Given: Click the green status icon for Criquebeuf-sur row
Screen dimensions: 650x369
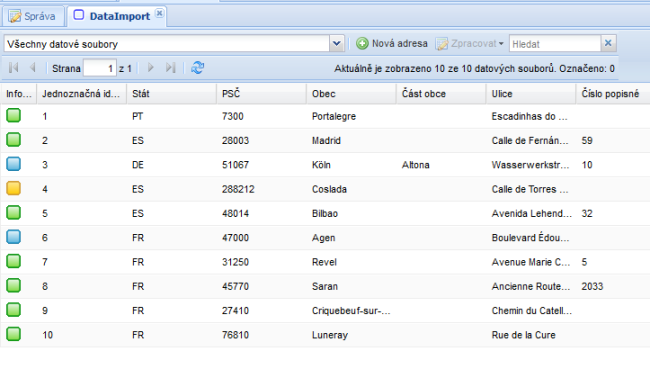Looking at the screenshot, I should 13,310.
